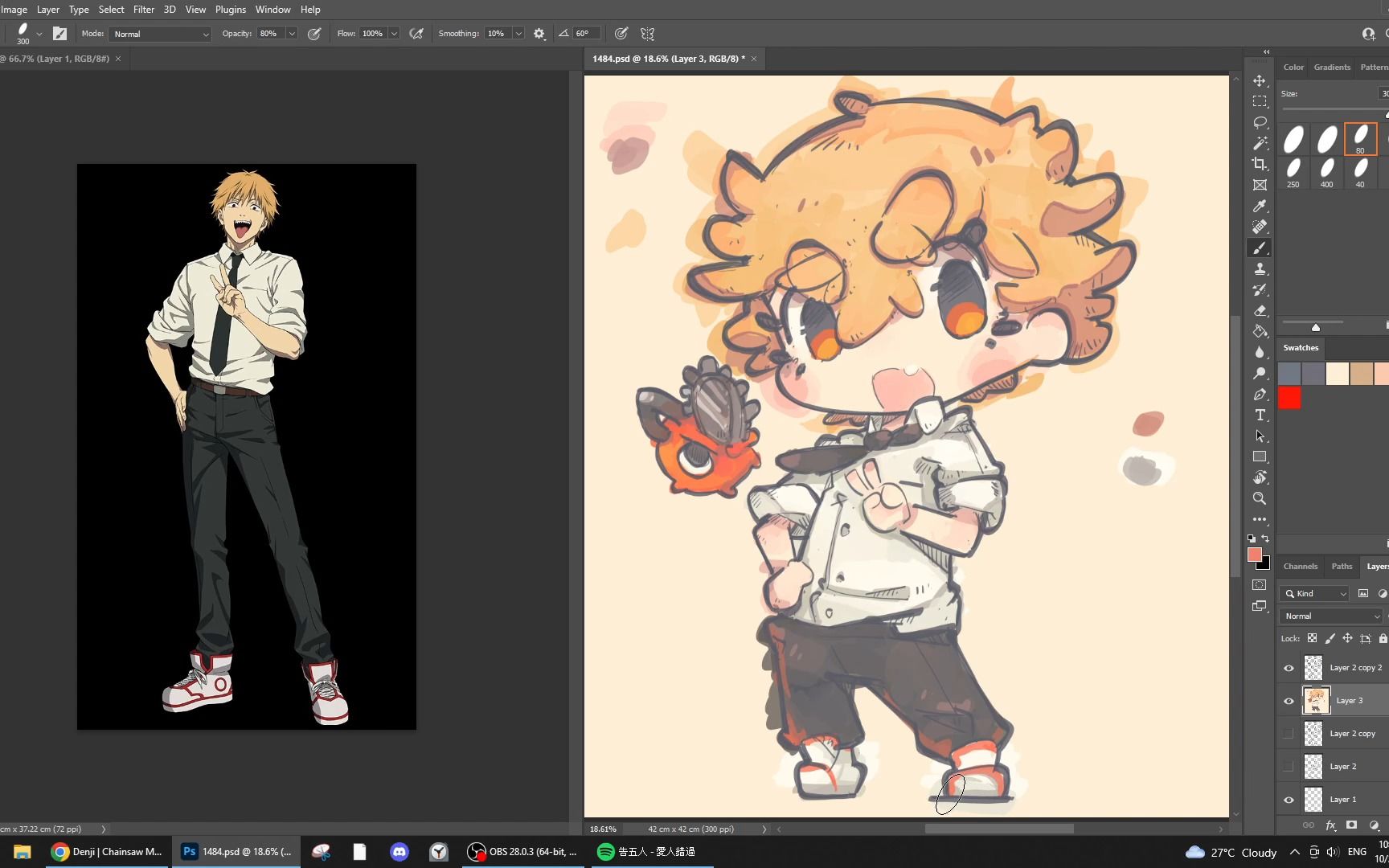The width and height of the screenshot is (1389, 868).
Task: Select the Blur tool
Action: click(x=1260, y=352)
